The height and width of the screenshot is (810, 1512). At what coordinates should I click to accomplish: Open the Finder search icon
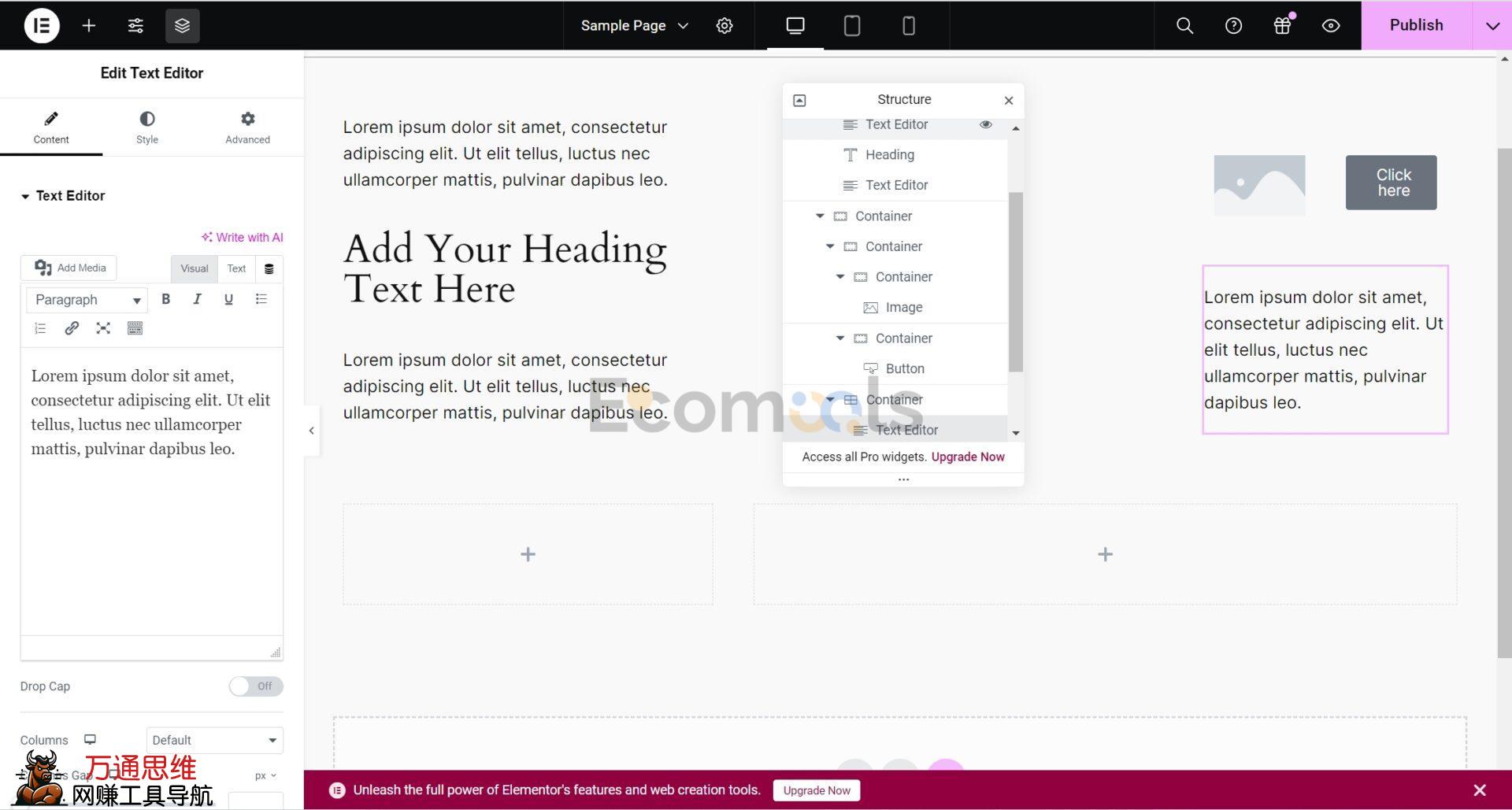(1184, 26)
